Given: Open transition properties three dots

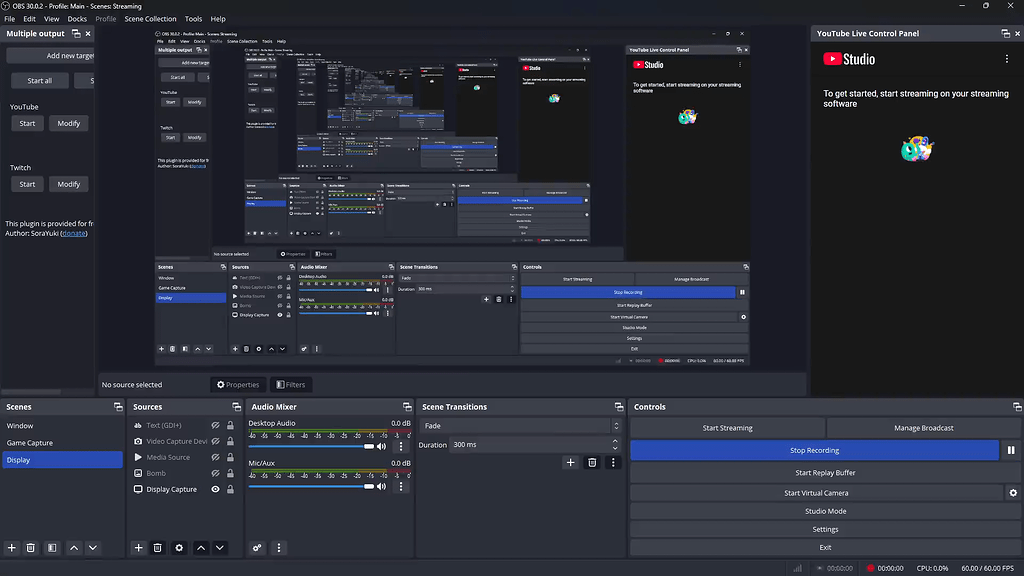Looking at the screenshot, I should pyautogui.click(x=613, y=462).
